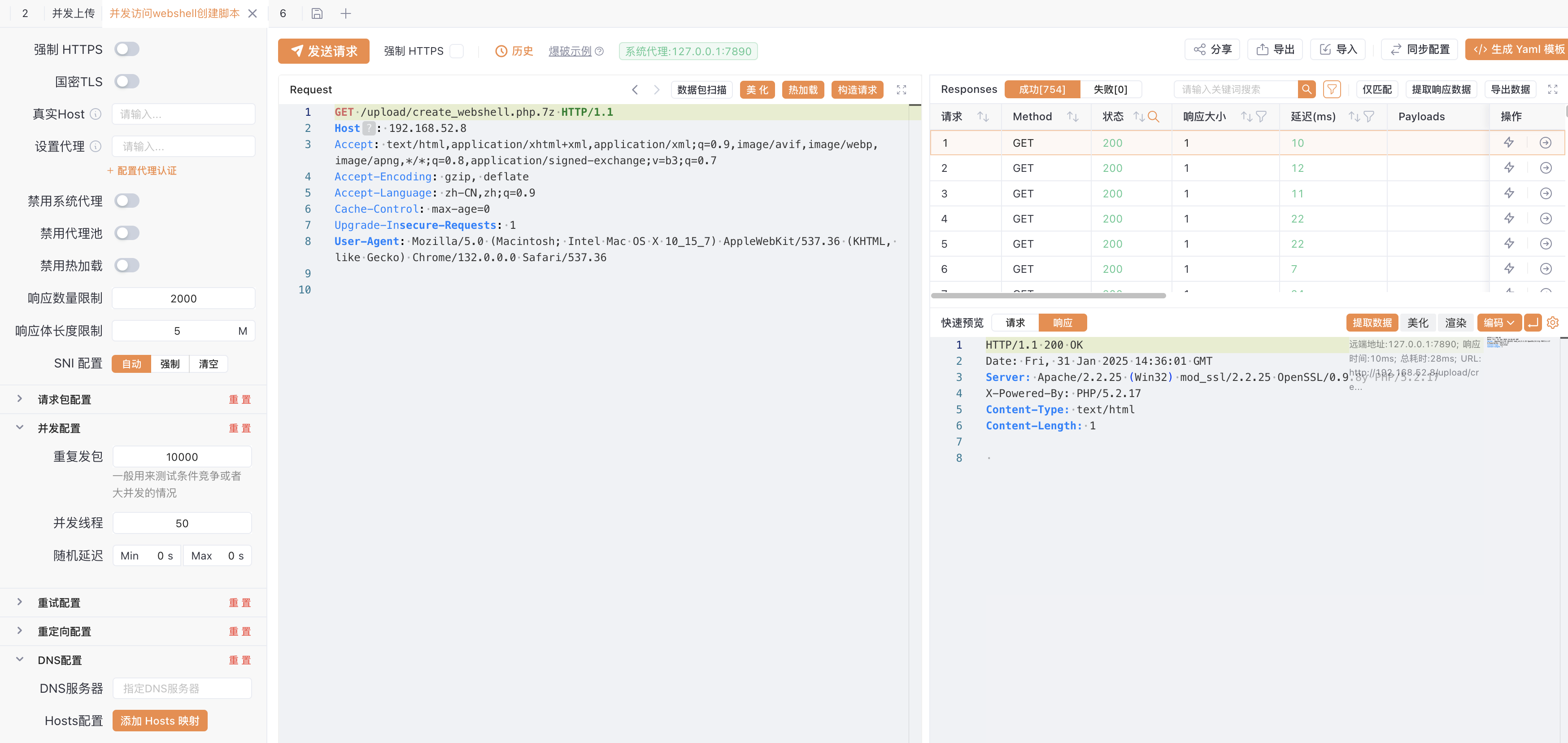Enable the 国密TLS switch
Screen dimensions: 1568x743
tap(126, 82)
